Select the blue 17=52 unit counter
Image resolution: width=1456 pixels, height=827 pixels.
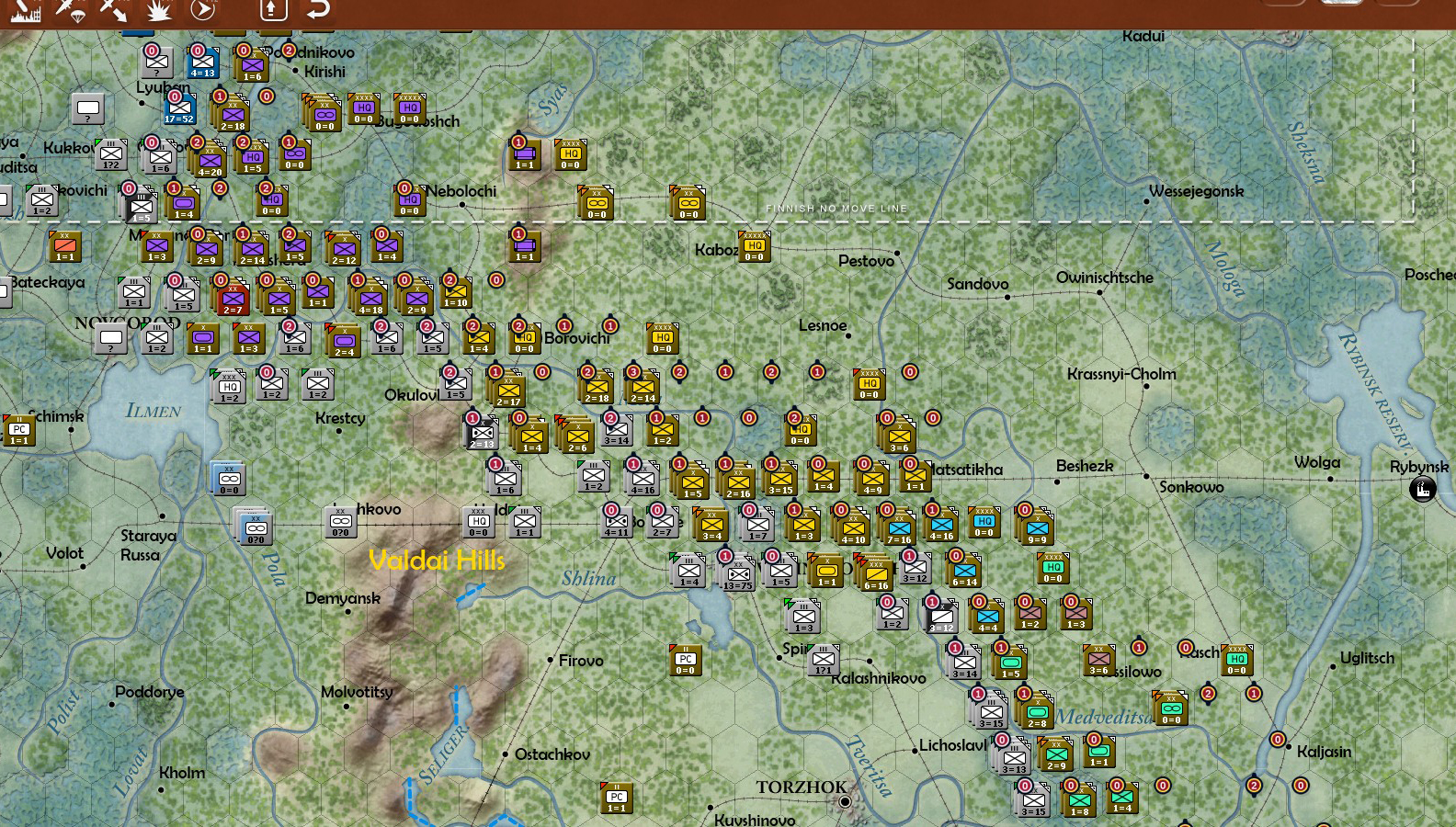(179, 109)
